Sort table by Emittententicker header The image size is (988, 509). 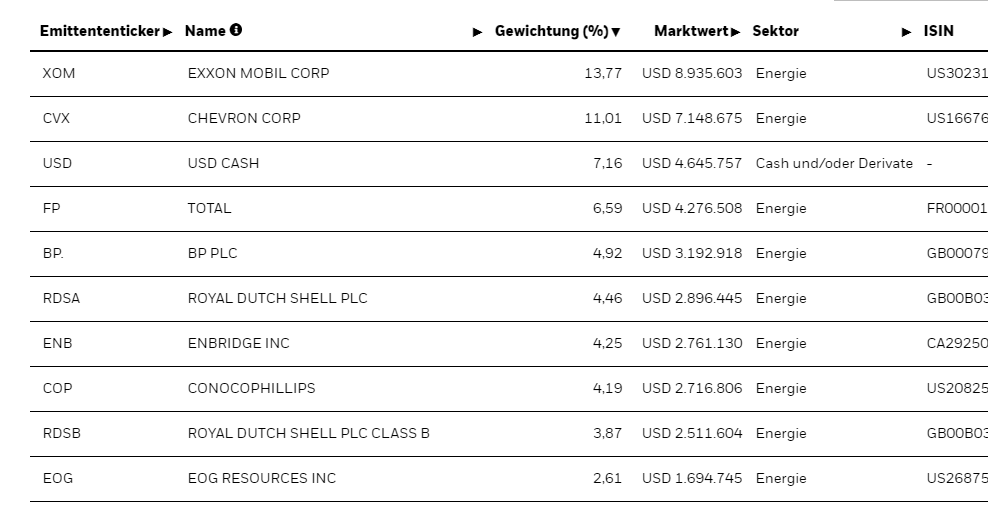(x=99, y=31)
